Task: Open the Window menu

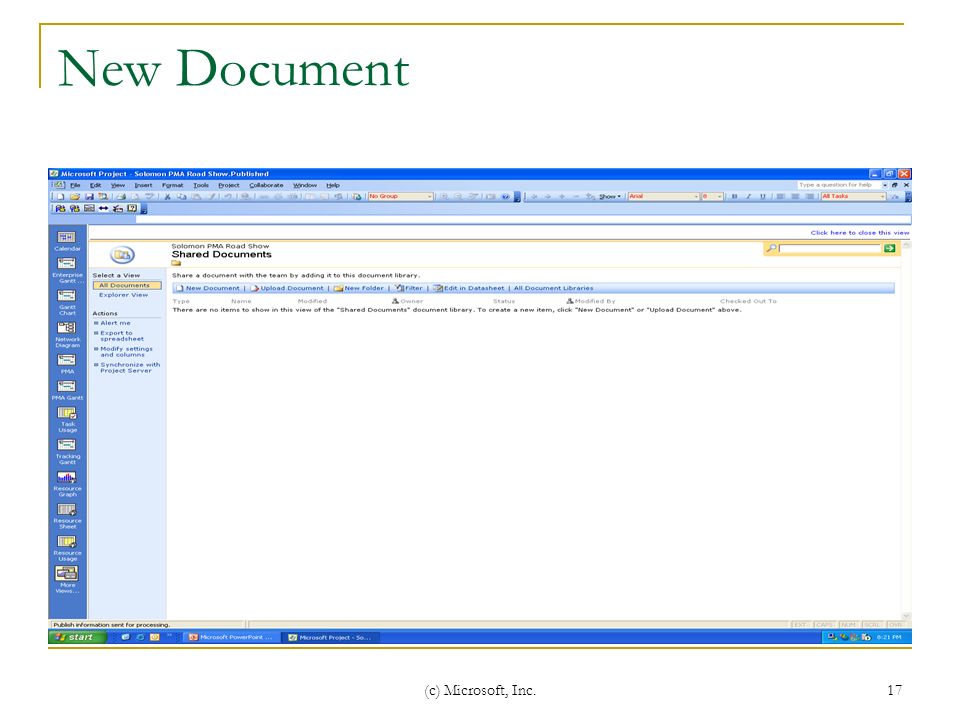Action: [304, 185]
